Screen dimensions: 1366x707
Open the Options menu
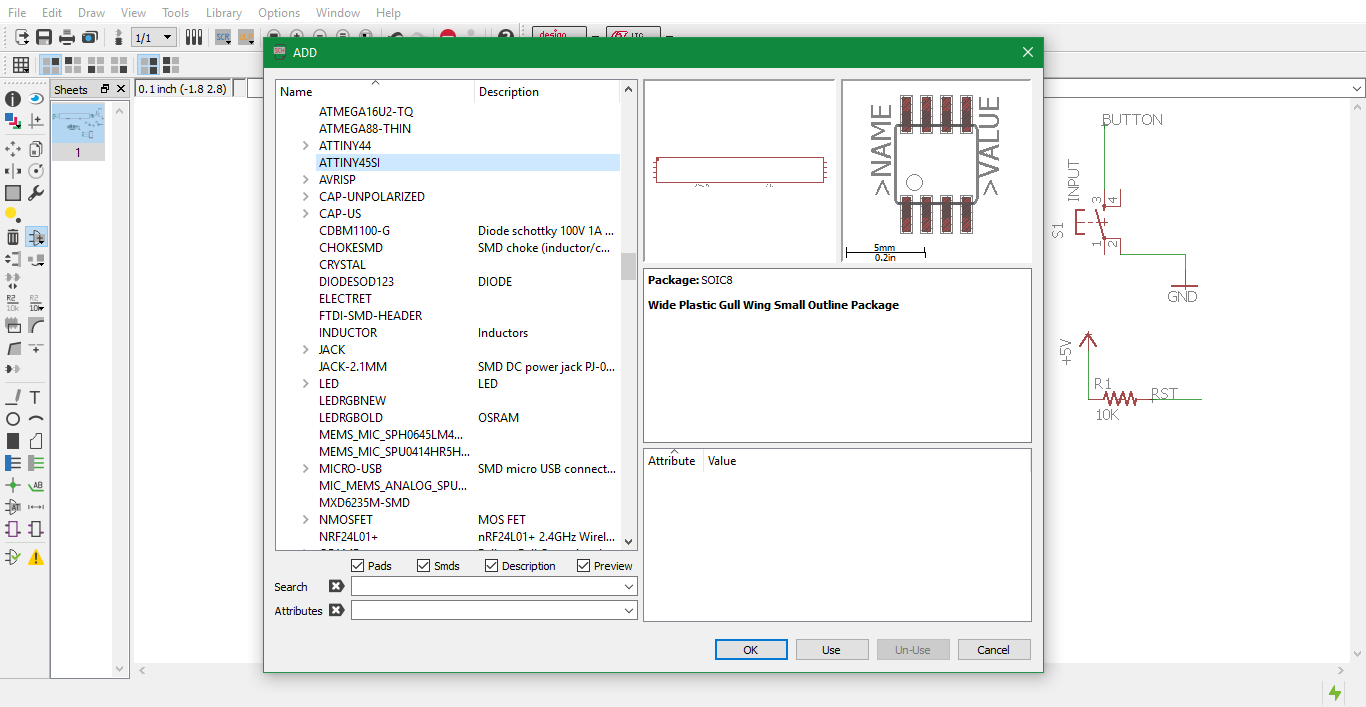(279, 13)
